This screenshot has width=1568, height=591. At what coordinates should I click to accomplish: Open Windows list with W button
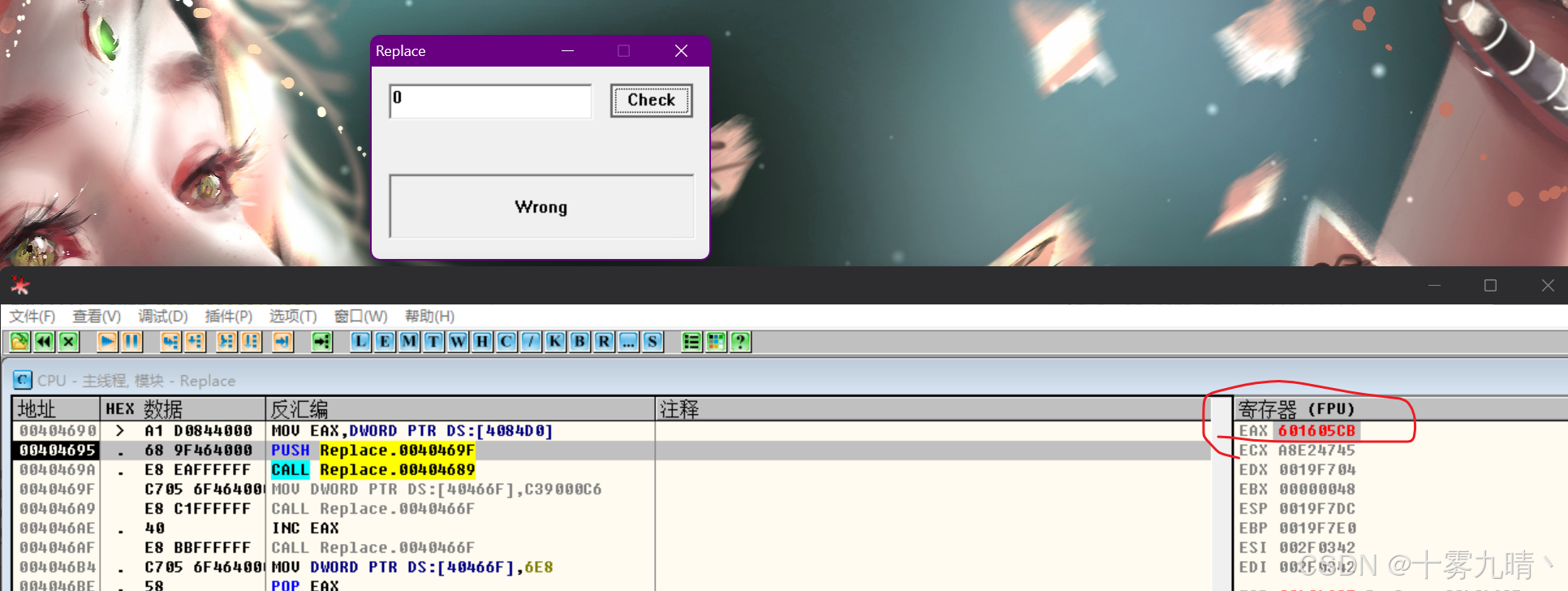(x=458, y=342)
